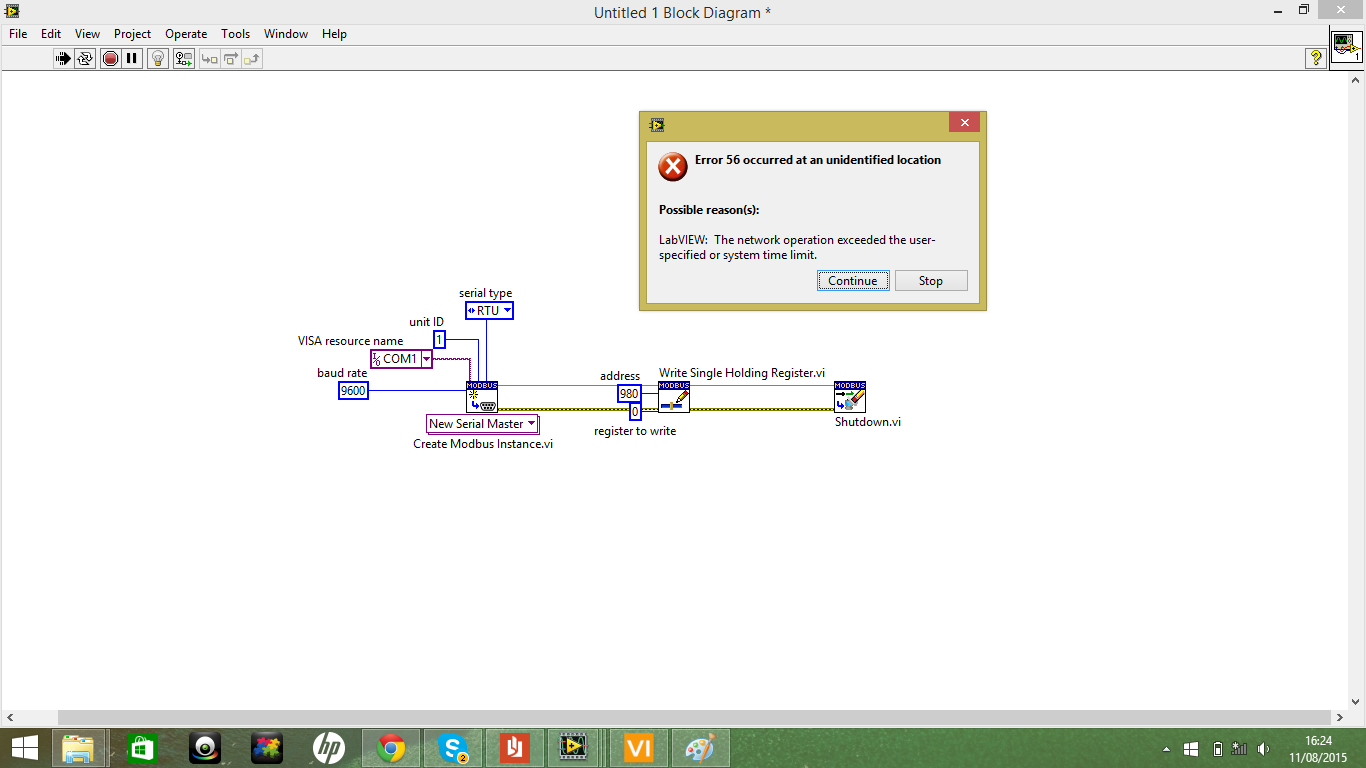
Task: Click the 'address' label above 980
Action: [x=620, y=376]
